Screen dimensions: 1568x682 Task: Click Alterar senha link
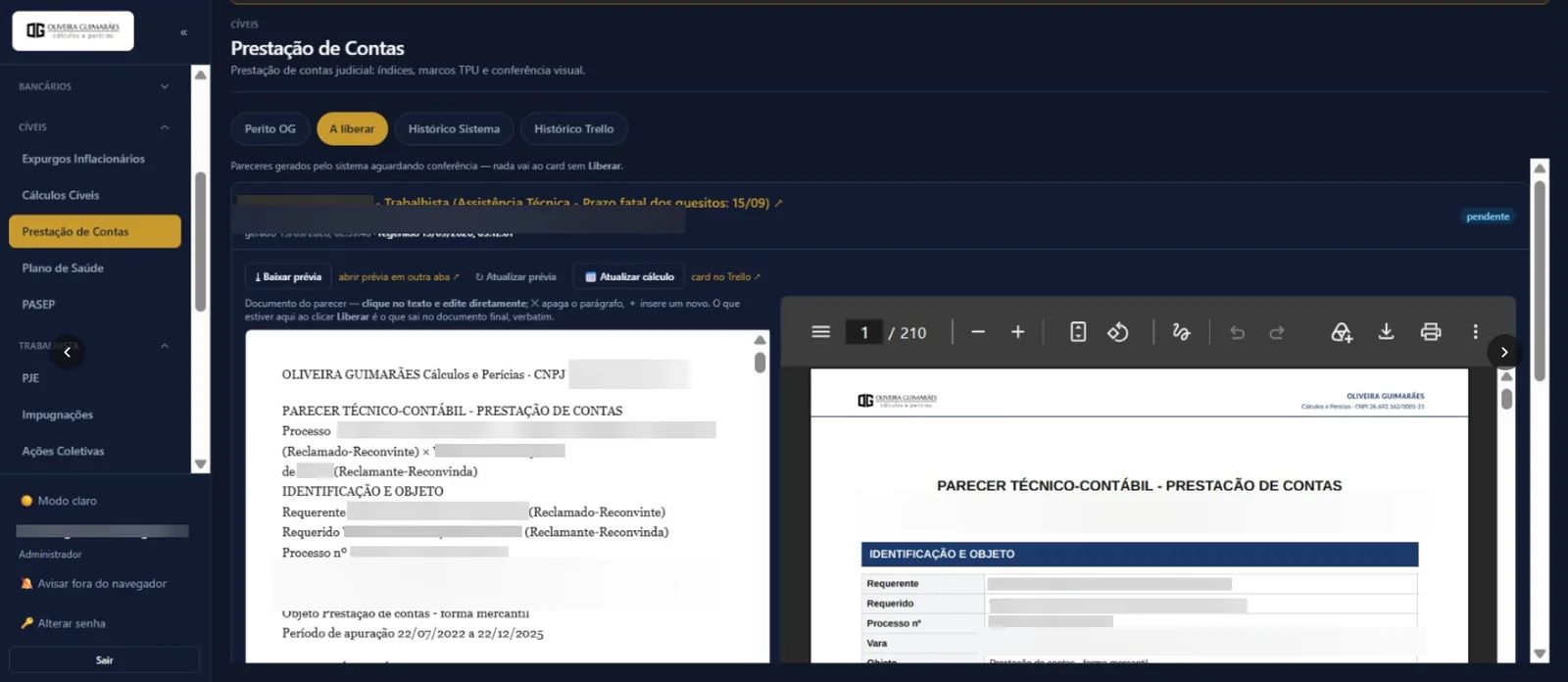click(x=64, y=623)
